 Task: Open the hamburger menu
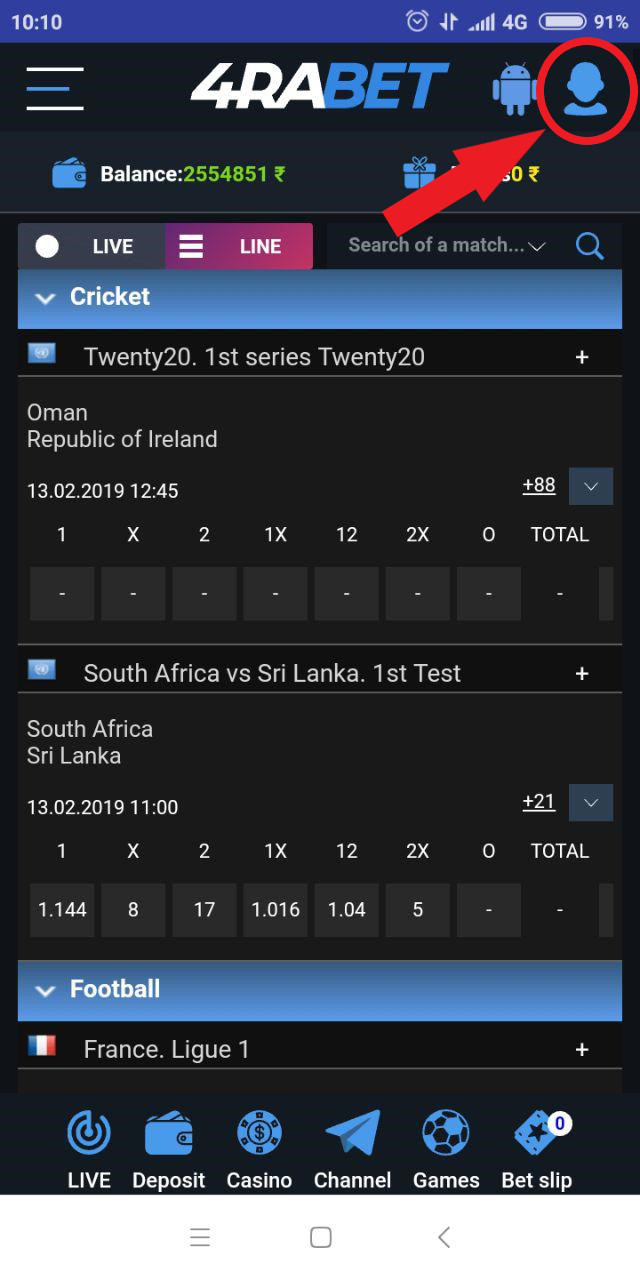tap(55, 88)
